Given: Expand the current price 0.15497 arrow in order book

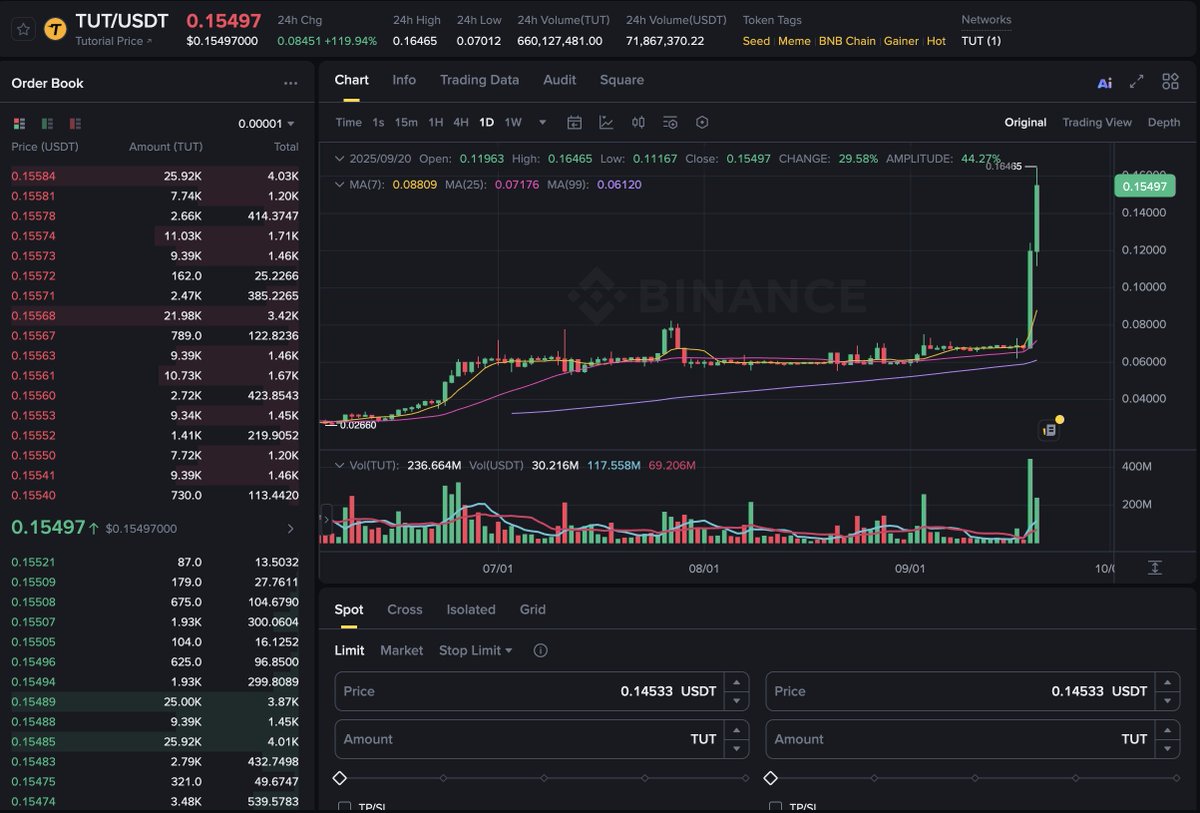Looking at the screenshot, I should point(291,528).
